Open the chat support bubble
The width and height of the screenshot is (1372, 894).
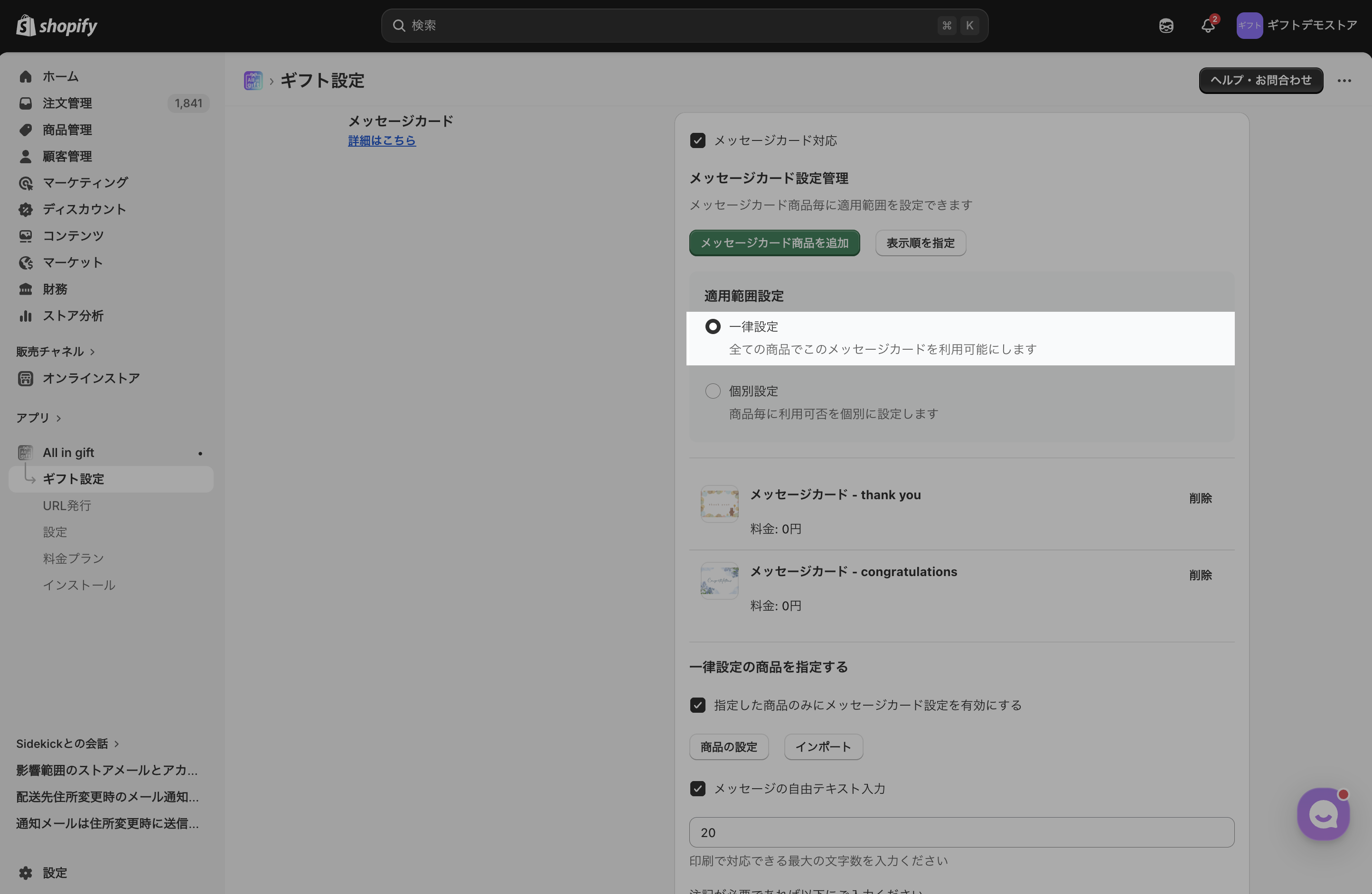pyautogui.click(x=1323, y=814)
